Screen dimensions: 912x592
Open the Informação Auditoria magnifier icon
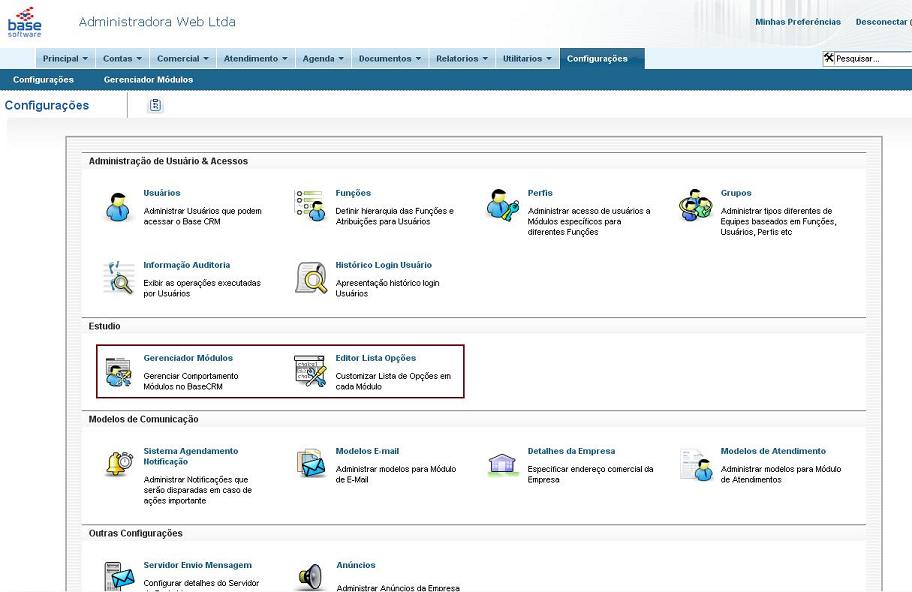click(x=118, y=278)
